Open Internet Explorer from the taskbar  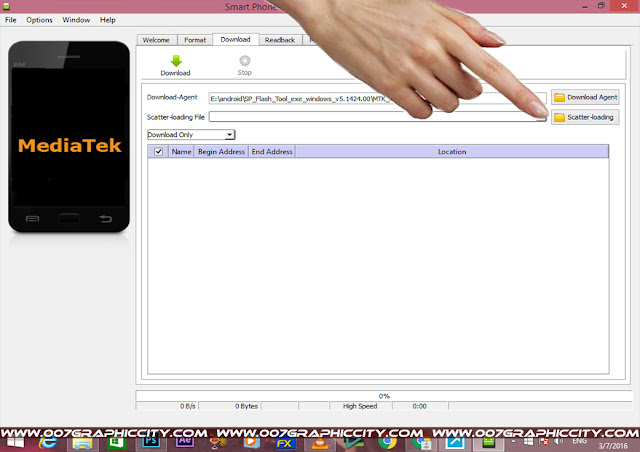[x=48, y=443]
